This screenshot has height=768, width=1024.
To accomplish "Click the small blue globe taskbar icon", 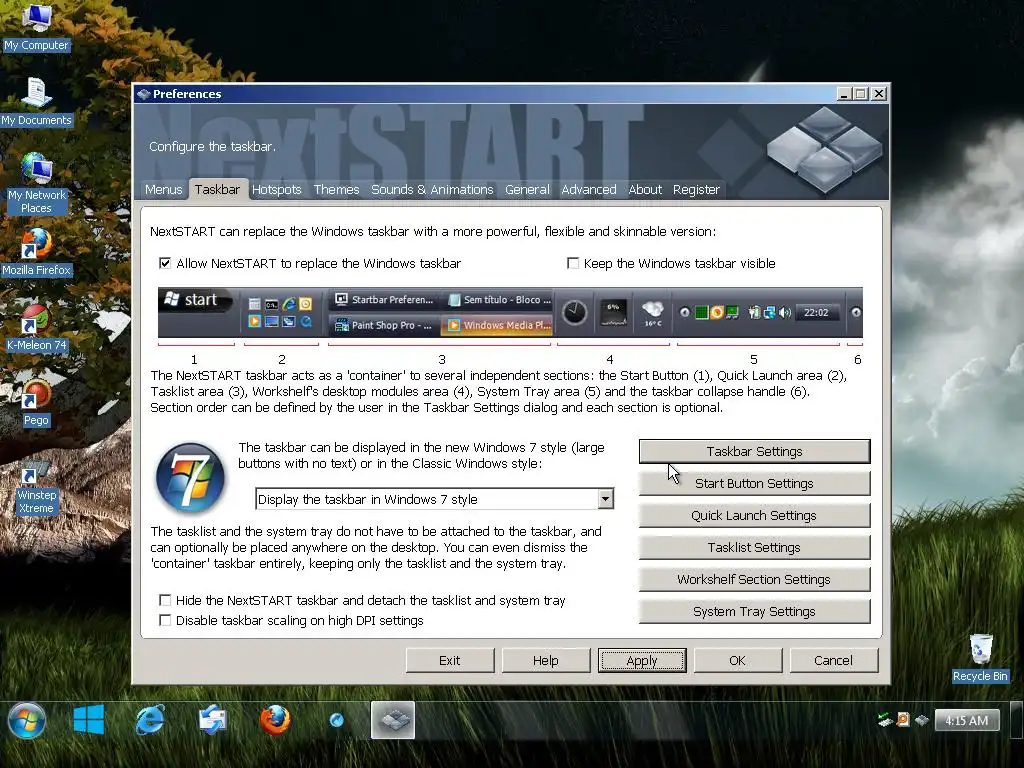I will (336, 720).
